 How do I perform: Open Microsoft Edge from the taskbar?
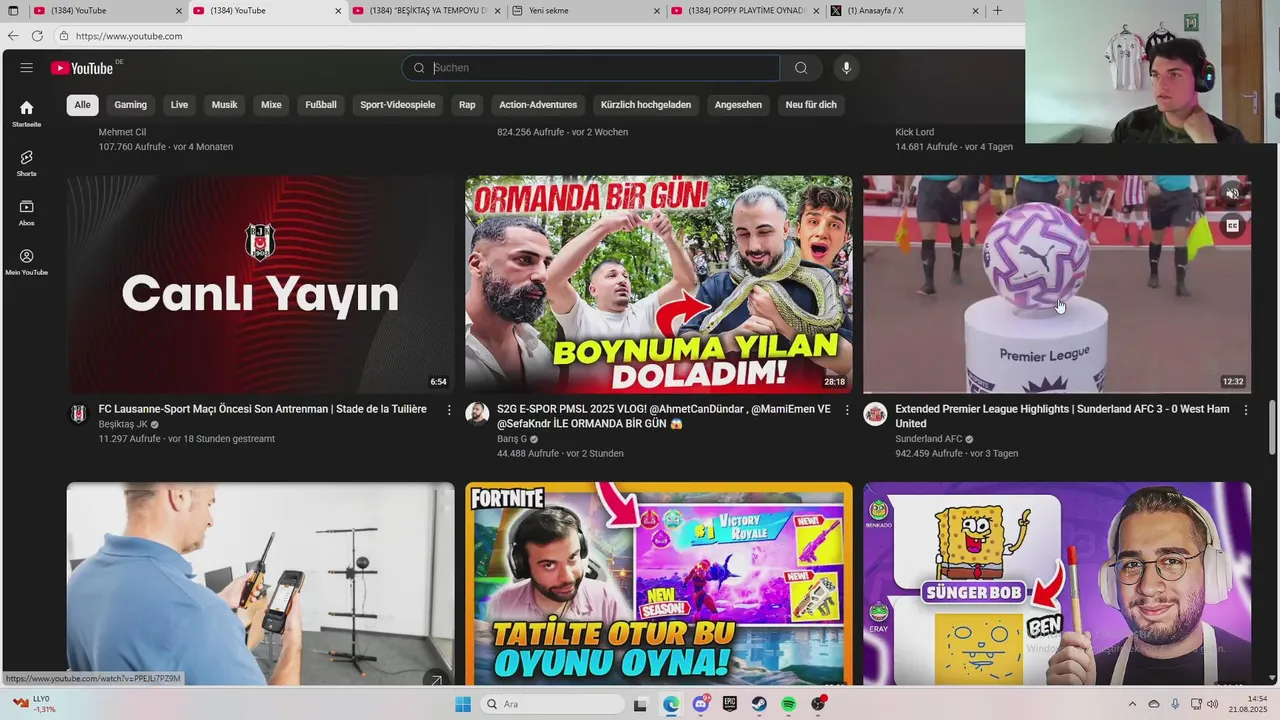(x=671, y=704)
